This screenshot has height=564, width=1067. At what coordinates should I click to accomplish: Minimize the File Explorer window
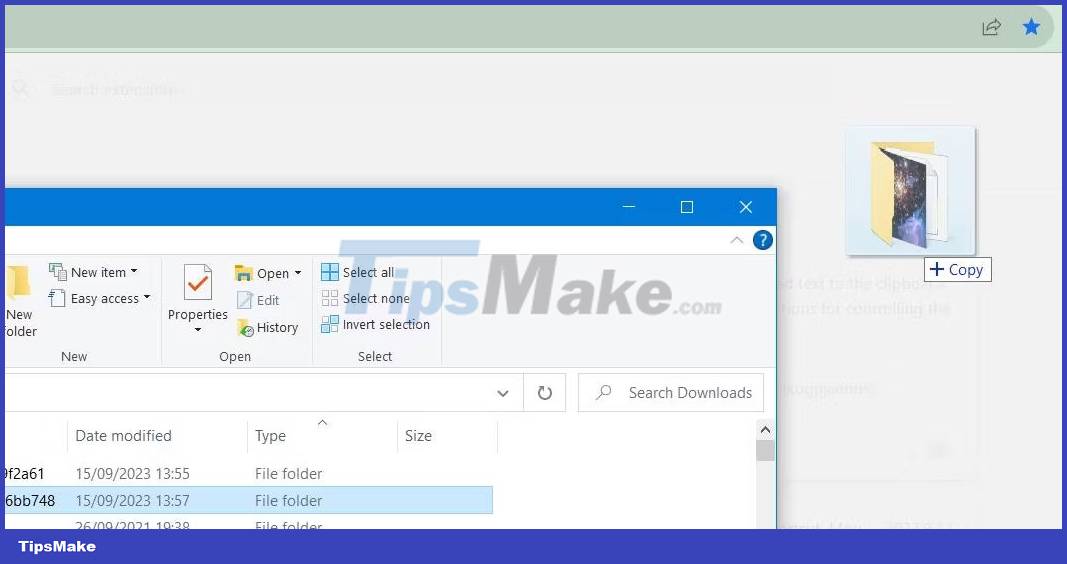(x=629, y=207)
